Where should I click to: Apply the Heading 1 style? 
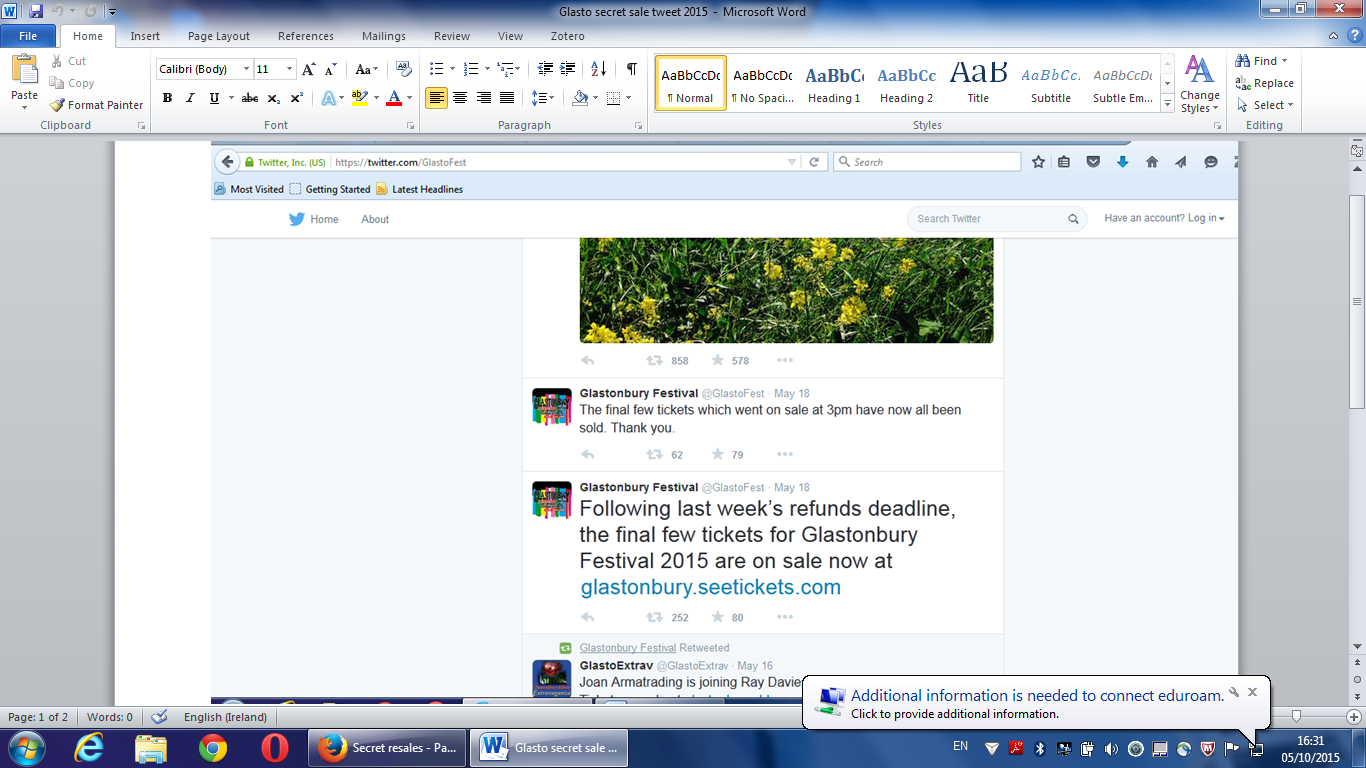(x=834, y=83)
